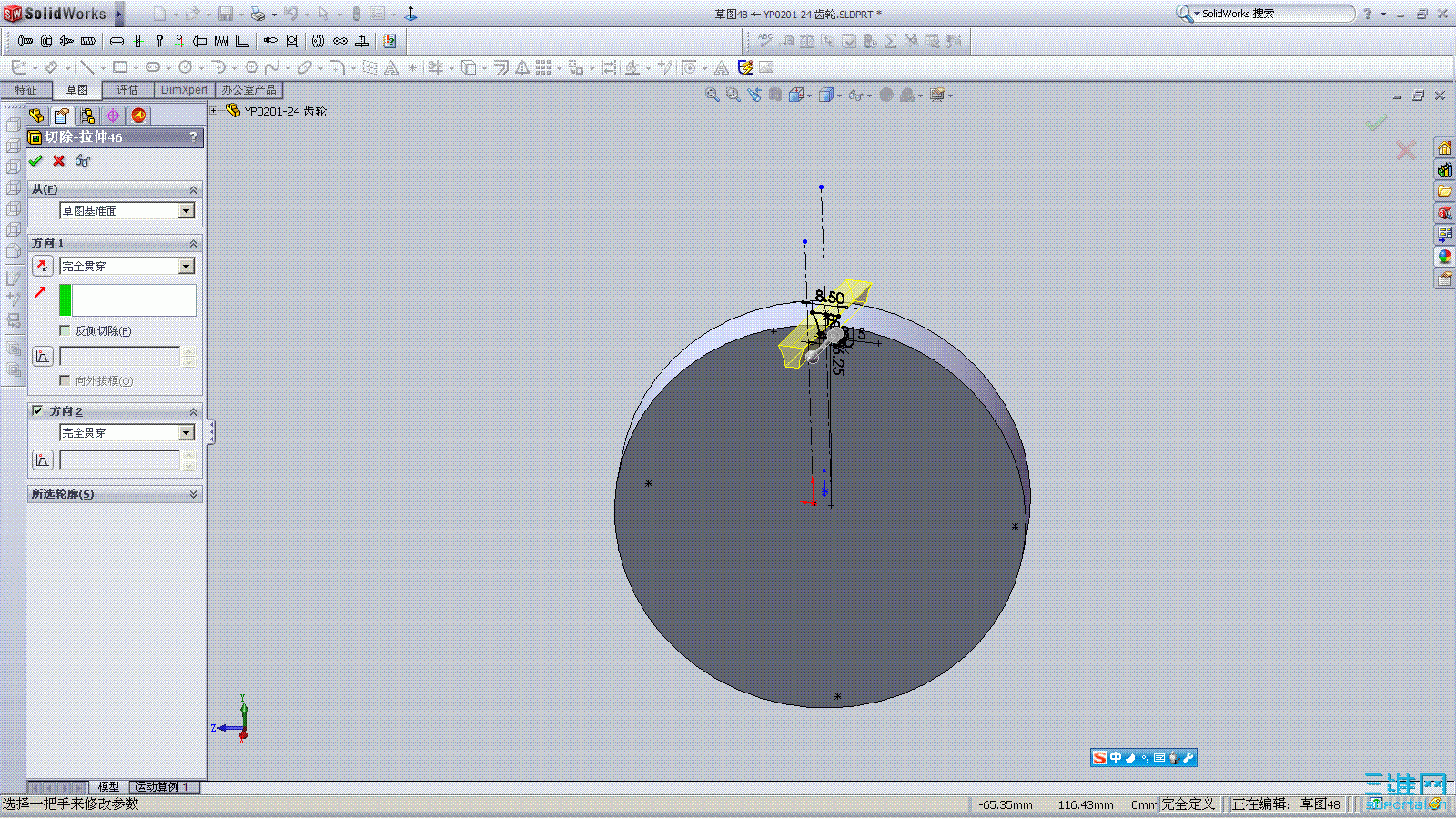Click the Save icon in the title toolbar
Viewport: 1456px width, 819px height.
click(226, 14)
